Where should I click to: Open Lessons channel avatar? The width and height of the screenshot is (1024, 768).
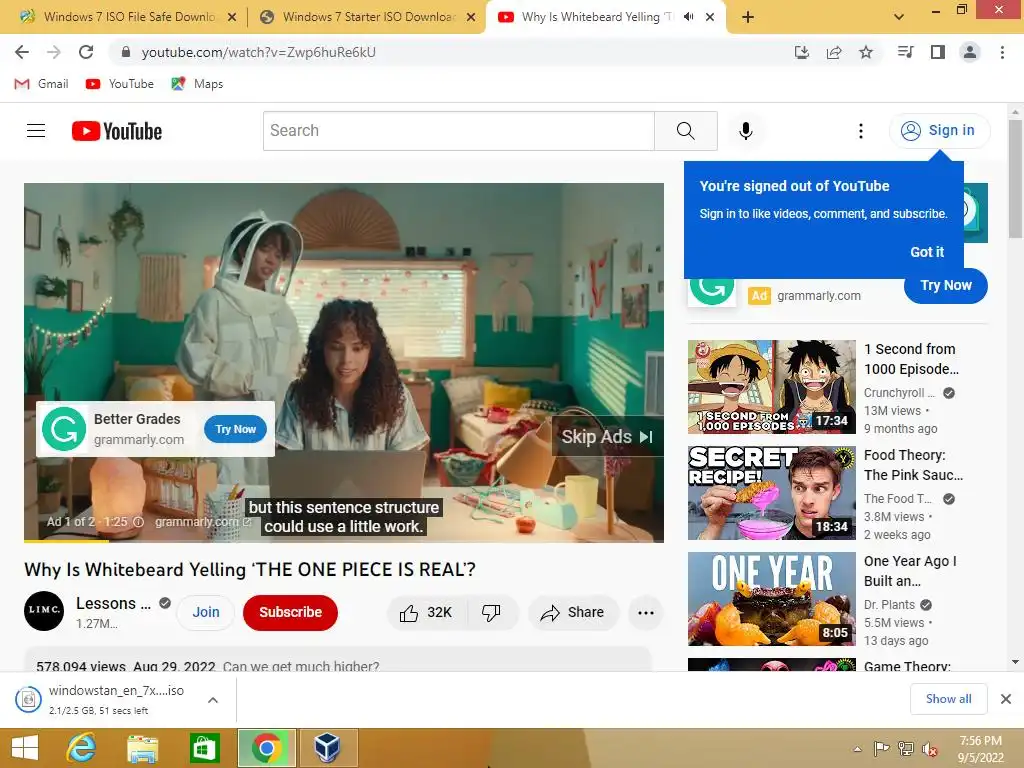pos(44,611)
